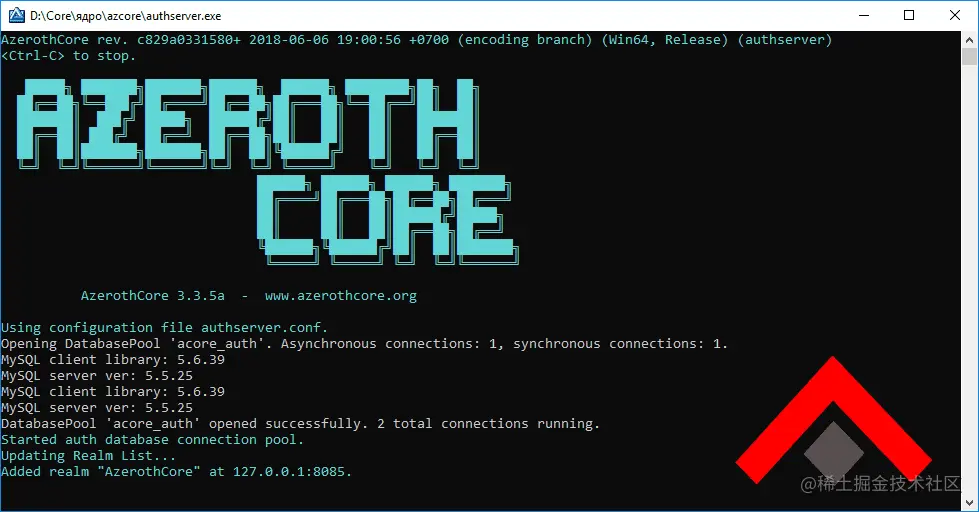Click 'Started auth database connection pool.' line
This screenshot has width=979, height=512.
click(152, 440)
